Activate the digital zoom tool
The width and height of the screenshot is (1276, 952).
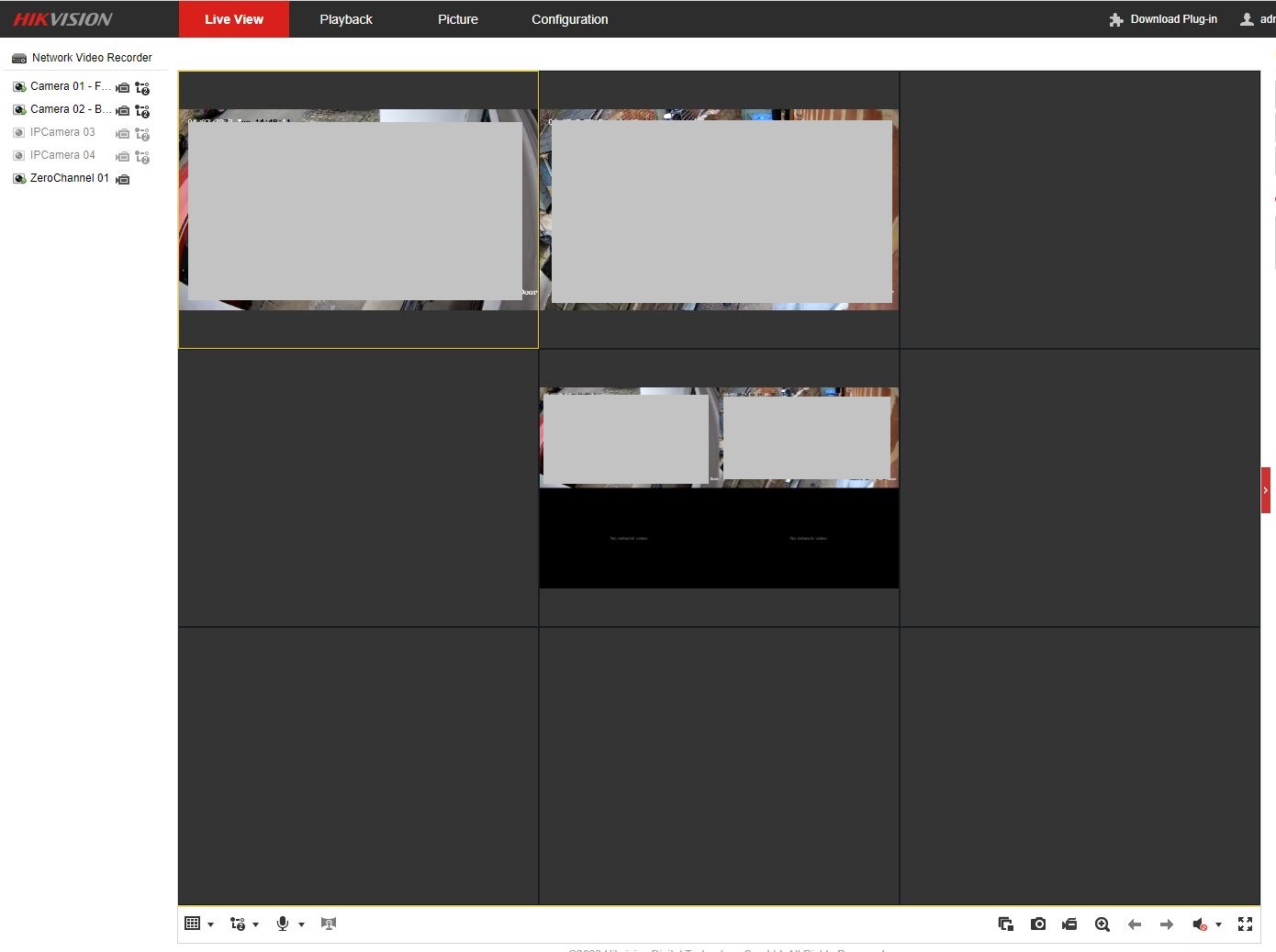pyautogui.click(x=1102, y=924)
